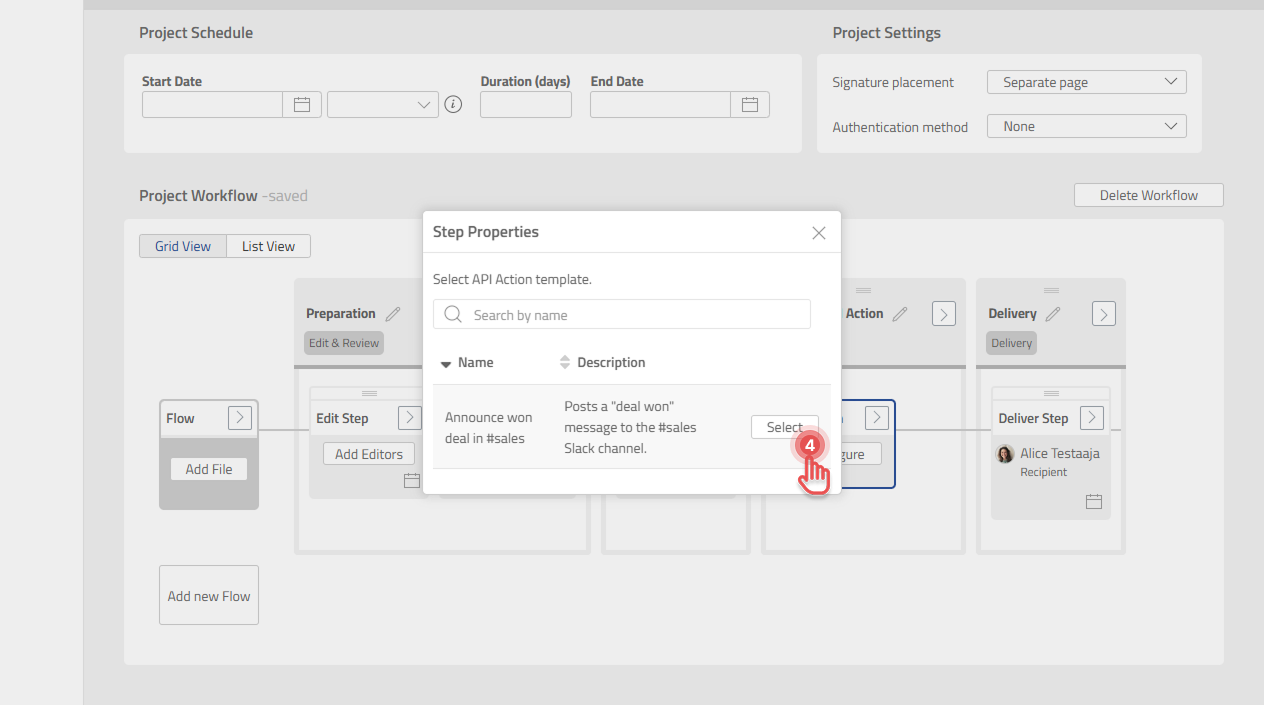Click the calendar icon in the Deliver Step card

pyautogui.click(x=1094, y=501)
